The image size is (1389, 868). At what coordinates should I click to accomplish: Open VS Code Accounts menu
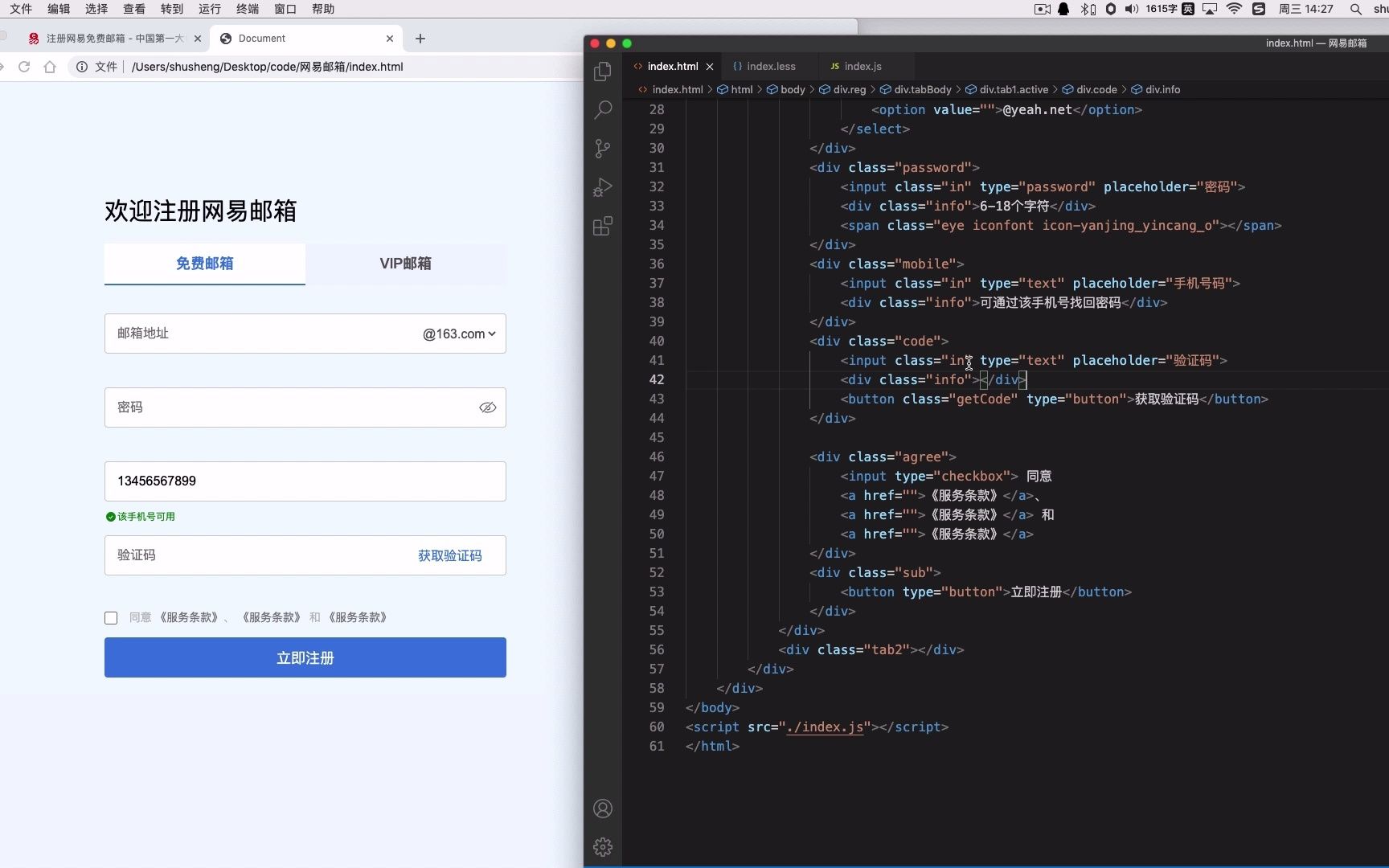pos(602,809)
